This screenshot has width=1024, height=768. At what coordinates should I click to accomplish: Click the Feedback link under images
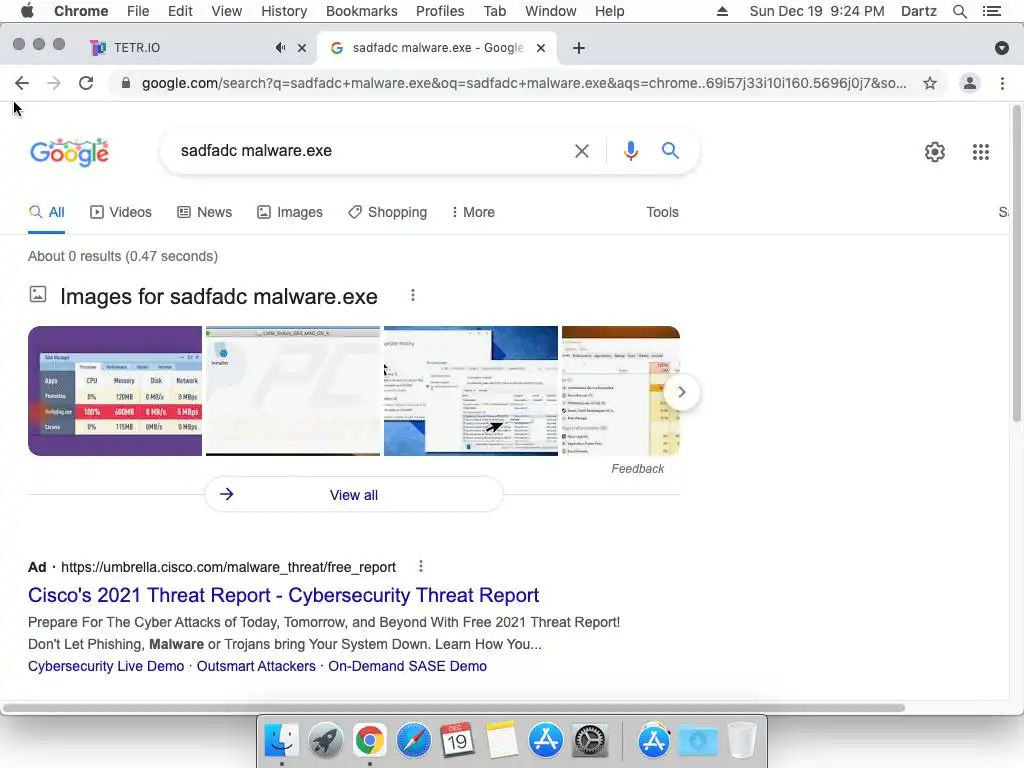(x=637, y=469)
